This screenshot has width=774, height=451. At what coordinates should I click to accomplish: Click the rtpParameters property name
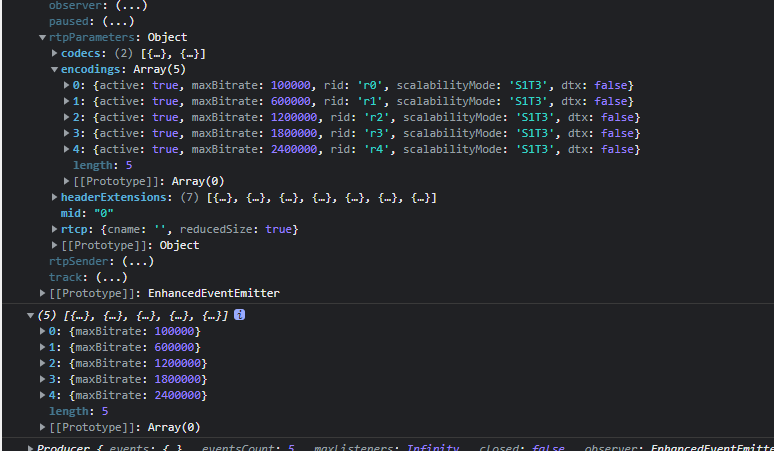click(x=92, y=38)
